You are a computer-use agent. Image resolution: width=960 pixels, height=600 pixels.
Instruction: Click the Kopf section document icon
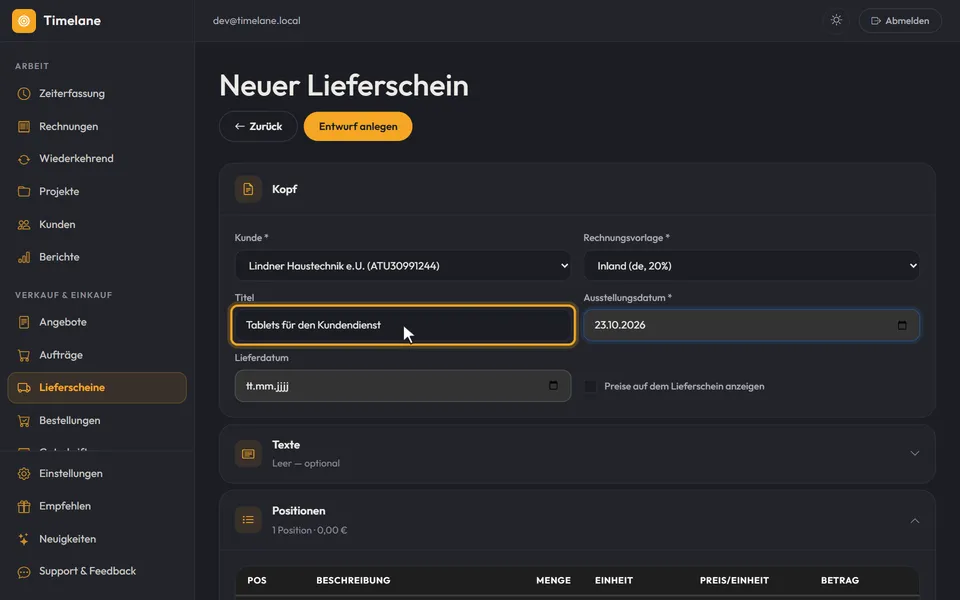click(x=248, y=189)
